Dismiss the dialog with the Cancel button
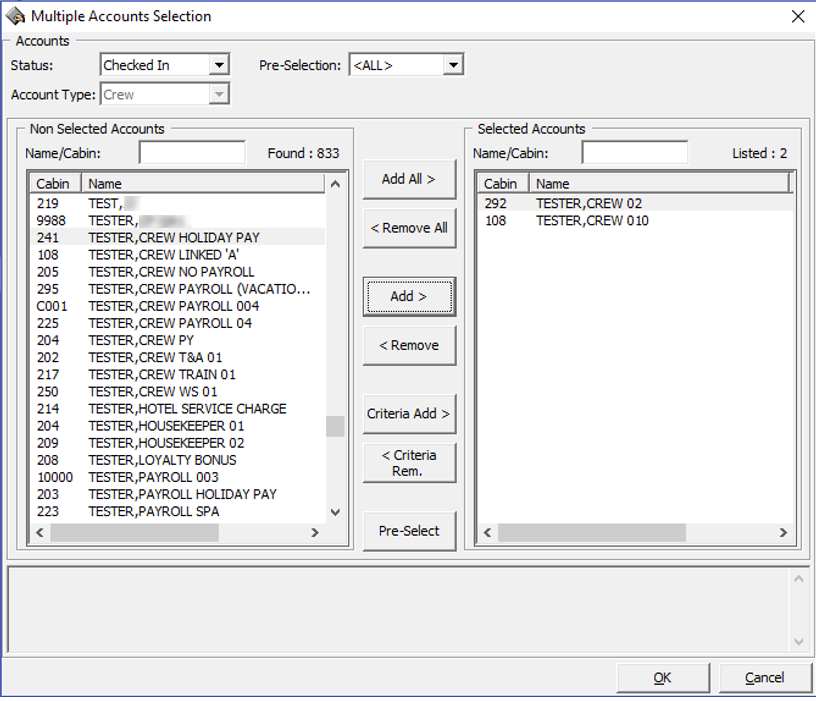816x701 pixels. 764,677
